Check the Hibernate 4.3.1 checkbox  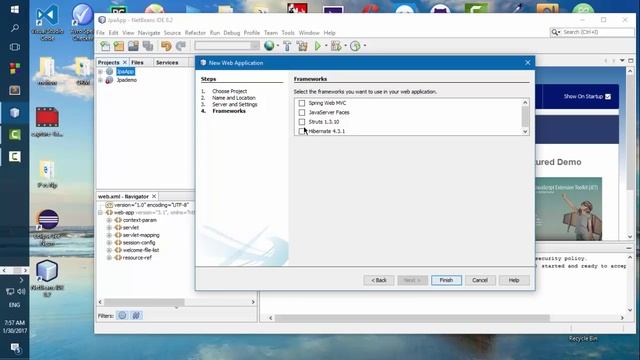[x=302, y=131]
